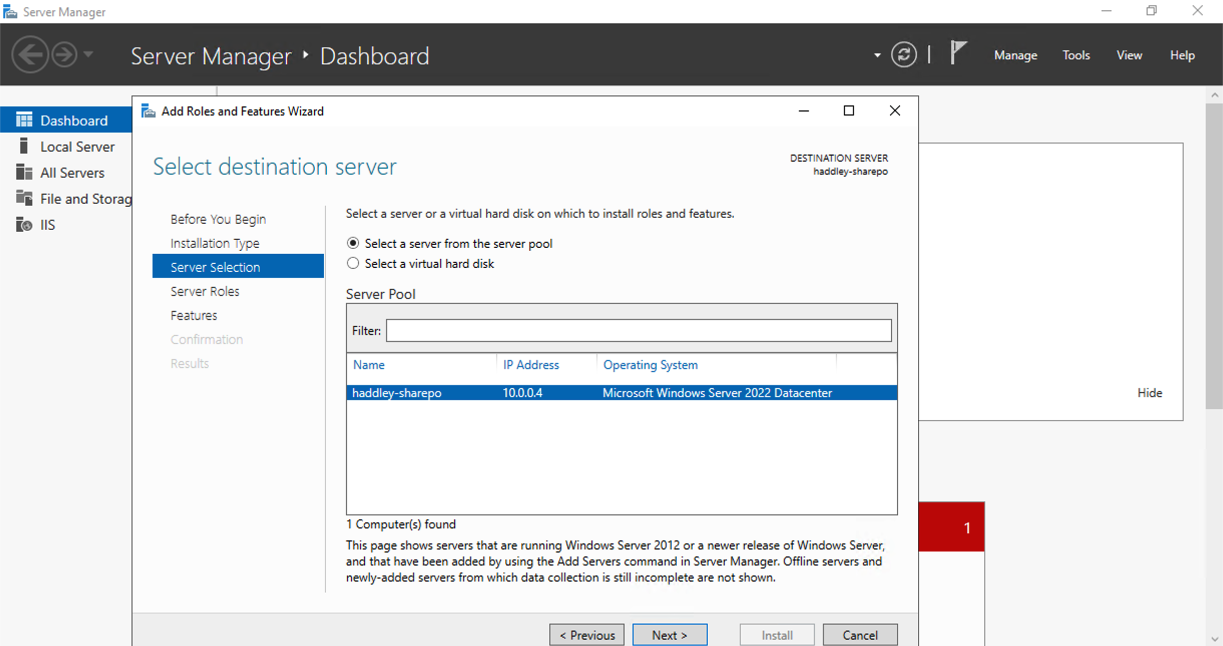This screenshot has width=1223, height=646.
Task: Click Microsoft Windows Server 2022 Datacenter cell
Action: point(717,393)
